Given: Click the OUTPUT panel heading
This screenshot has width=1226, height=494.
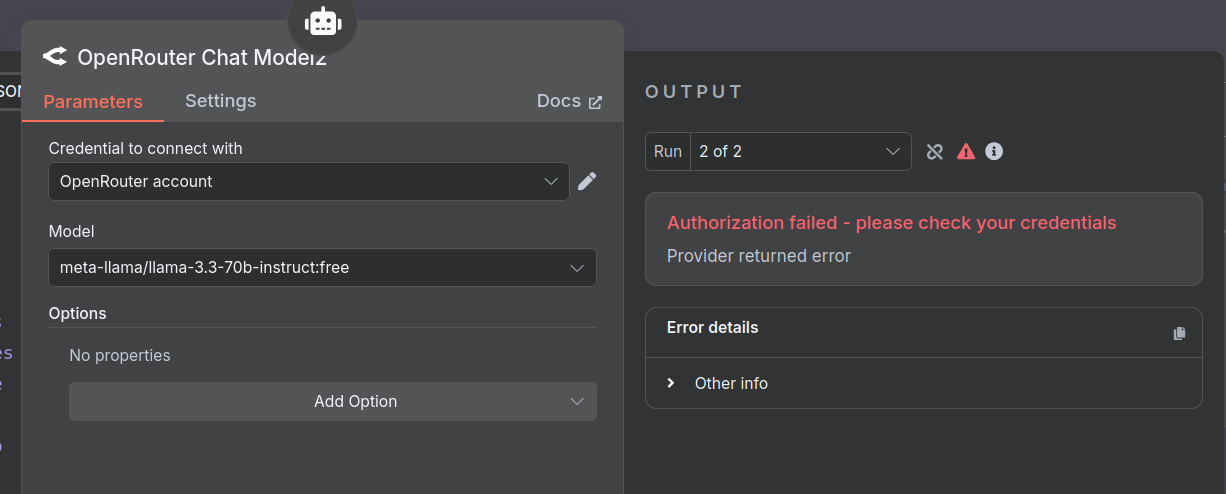Looking at the screenshot, I should 694,92.
